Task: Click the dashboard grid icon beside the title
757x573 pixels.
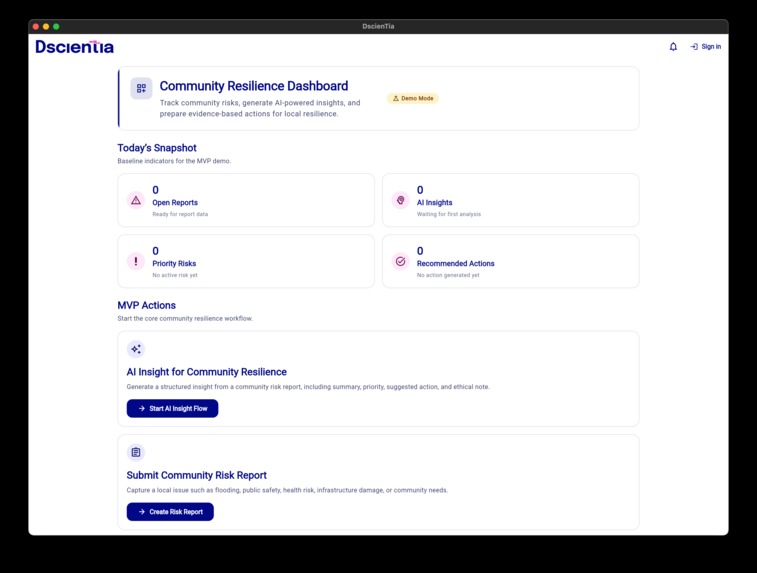Action: [x=141, y=88]
